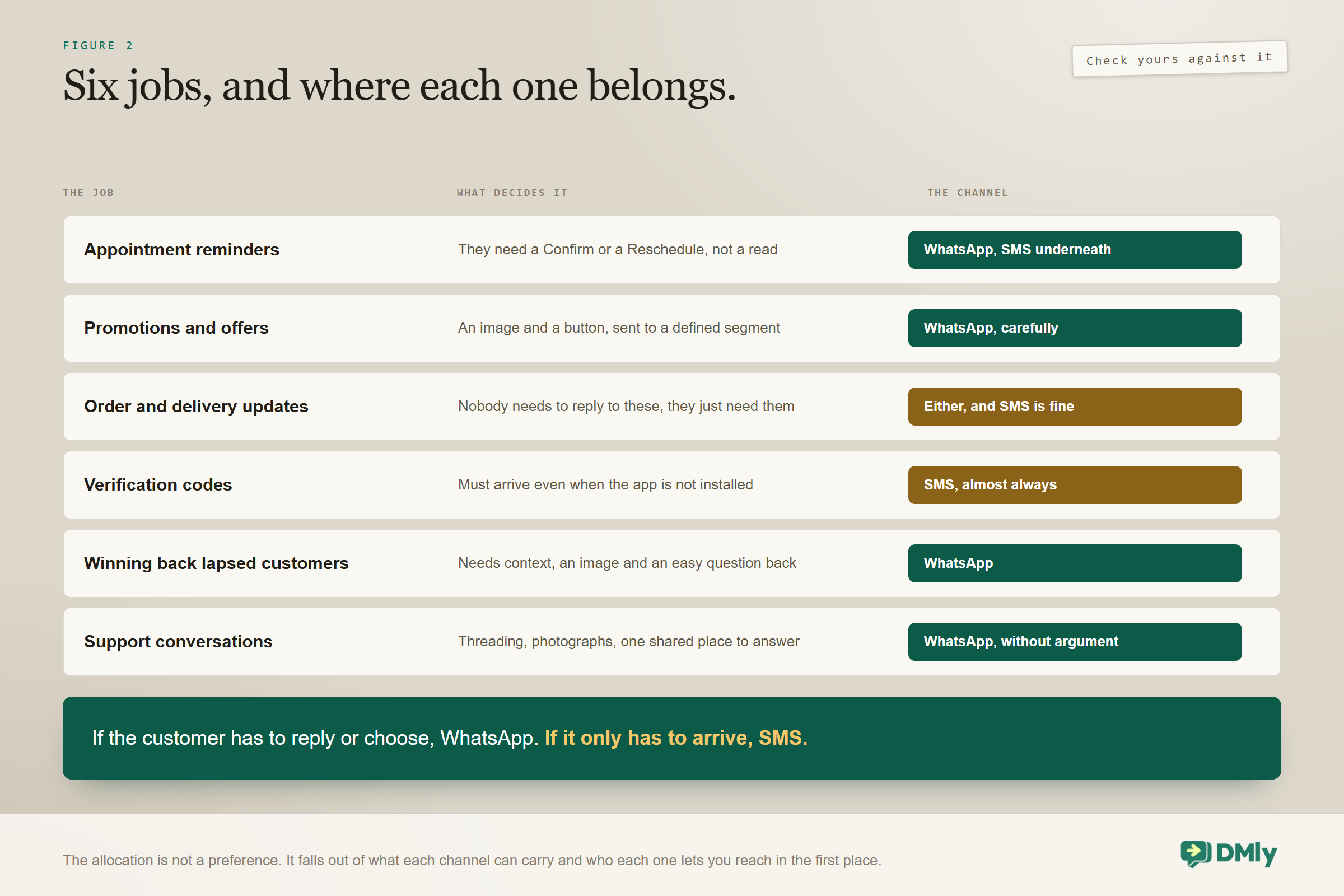The width and height of the screenshot is (1344, 896).
Task: Select the "Support conversations" job title
Action: (x=178, y=642)
